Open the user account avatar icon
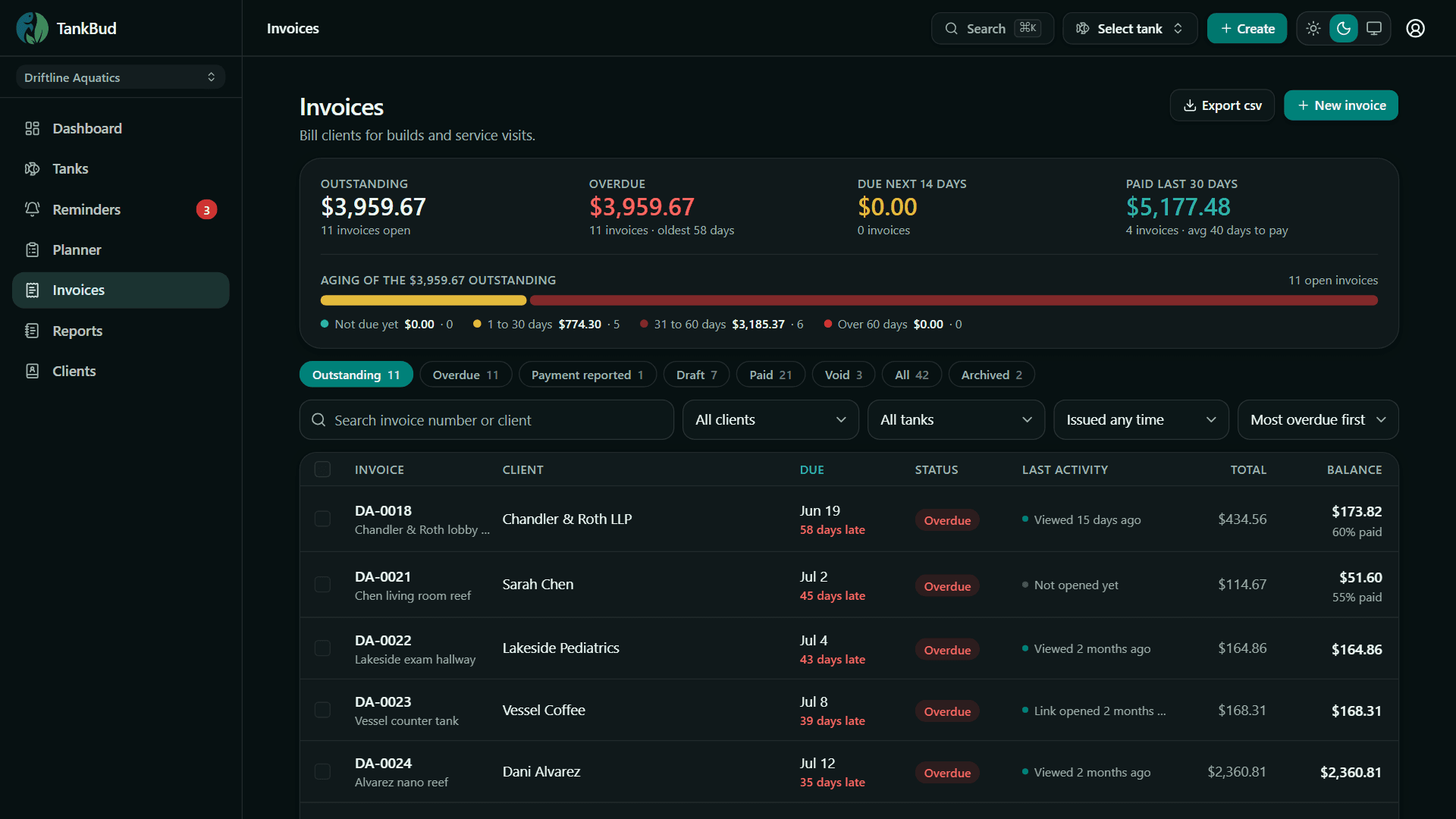This screenshot has width=1456, height=819. [1415, 29]
